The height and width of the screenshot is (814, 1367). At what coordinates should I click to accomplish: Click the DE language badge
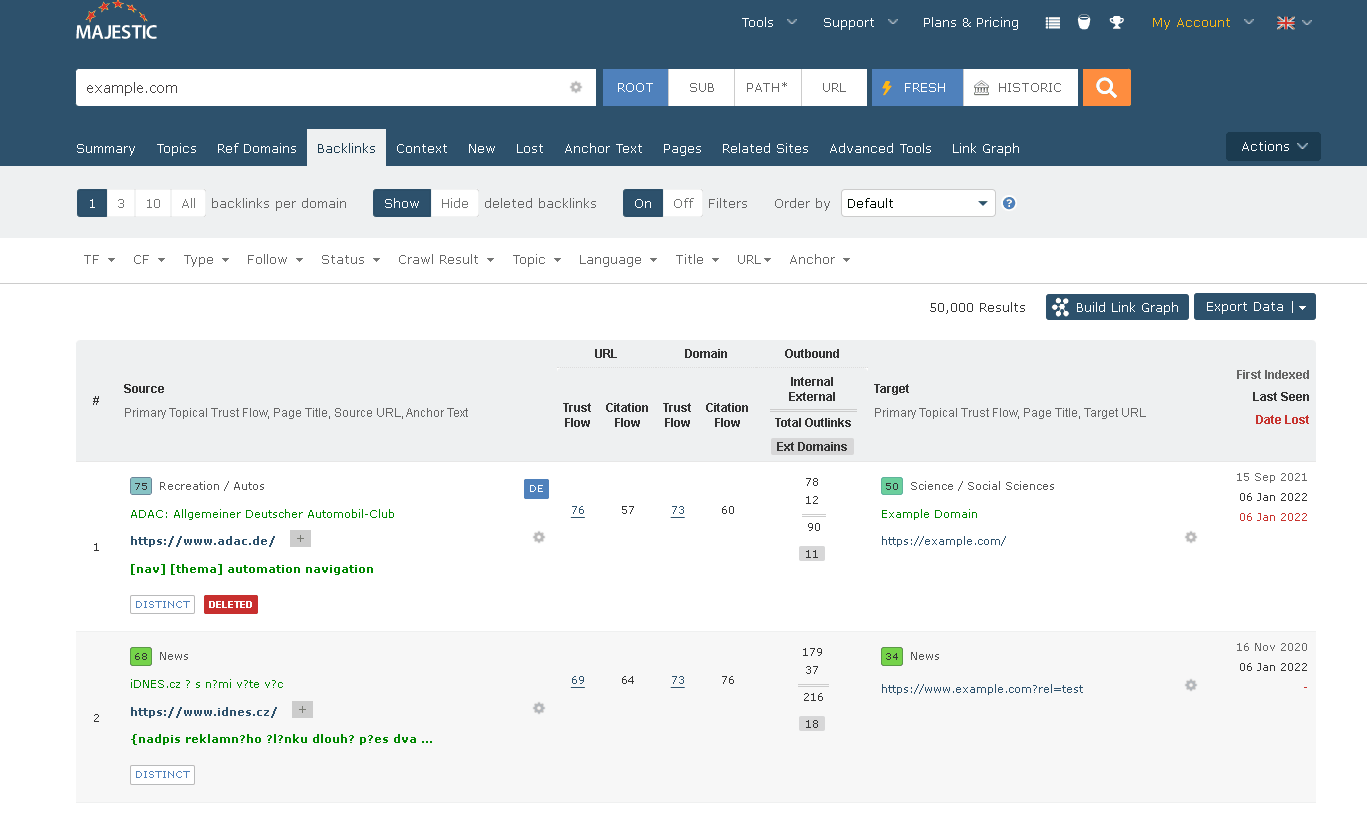(536, 488)
